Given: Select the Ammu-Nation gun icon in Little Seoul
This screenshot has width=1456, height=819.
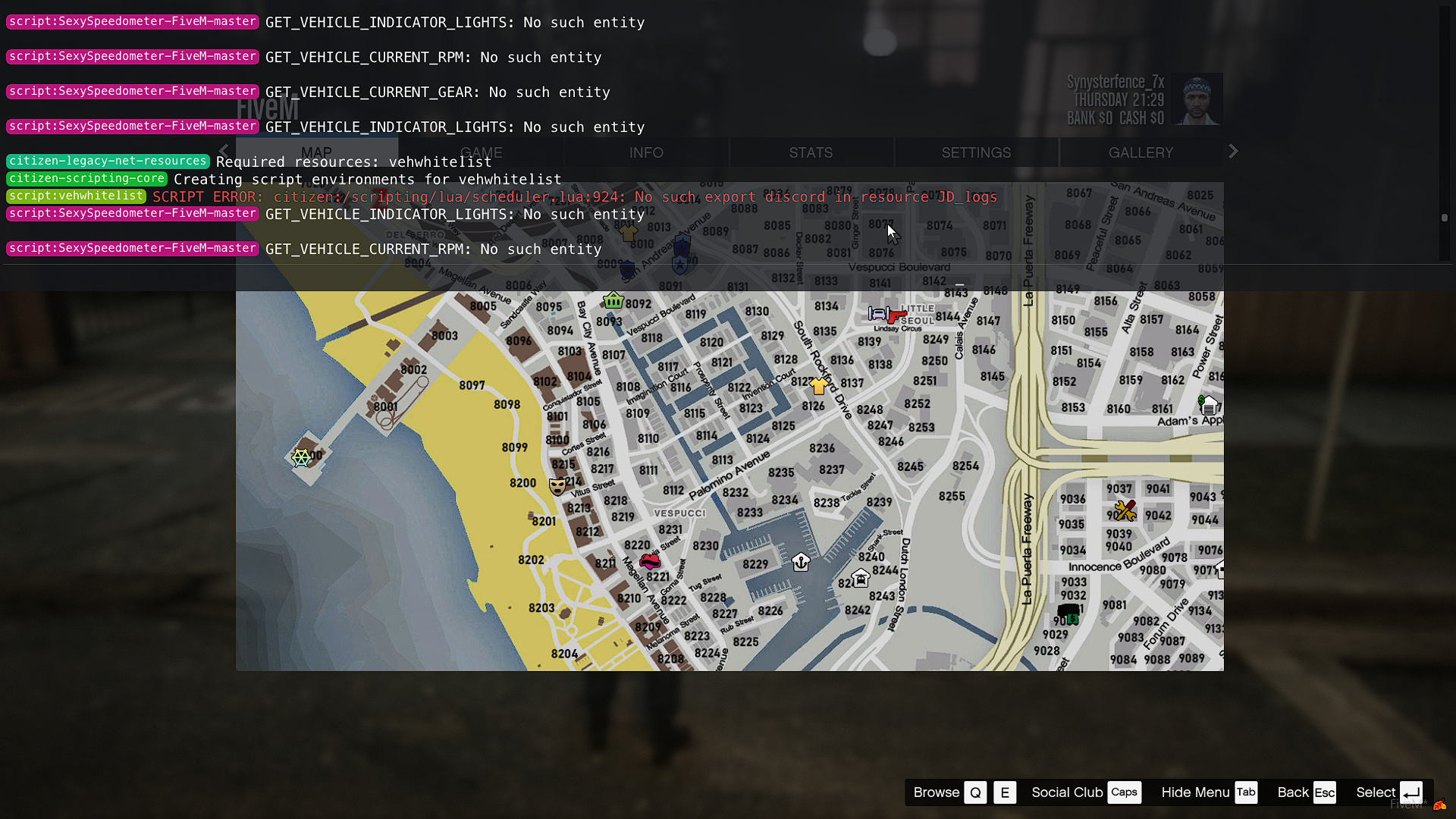Looking at the screenshot, I should [x=896, y=316].
